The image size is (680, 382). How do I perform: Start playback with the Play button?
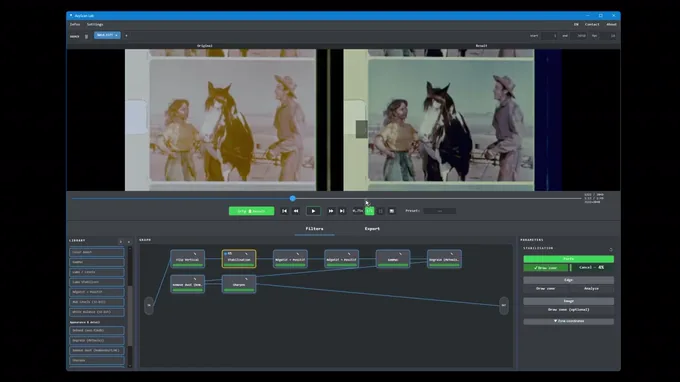click(x=313, y=211)
